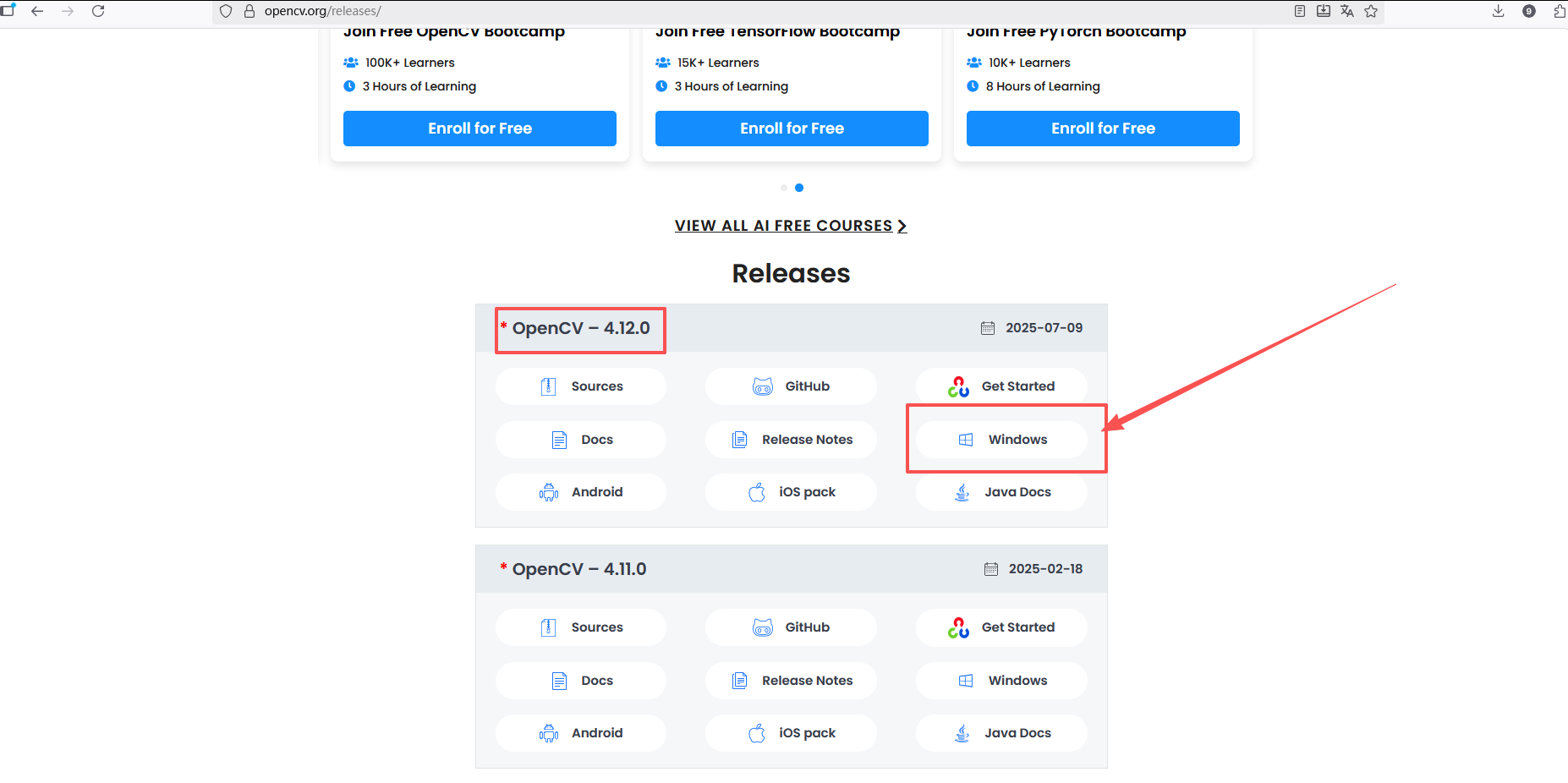Enroll for Free in OpenCV Bootcamp

[x=480, y=129]
